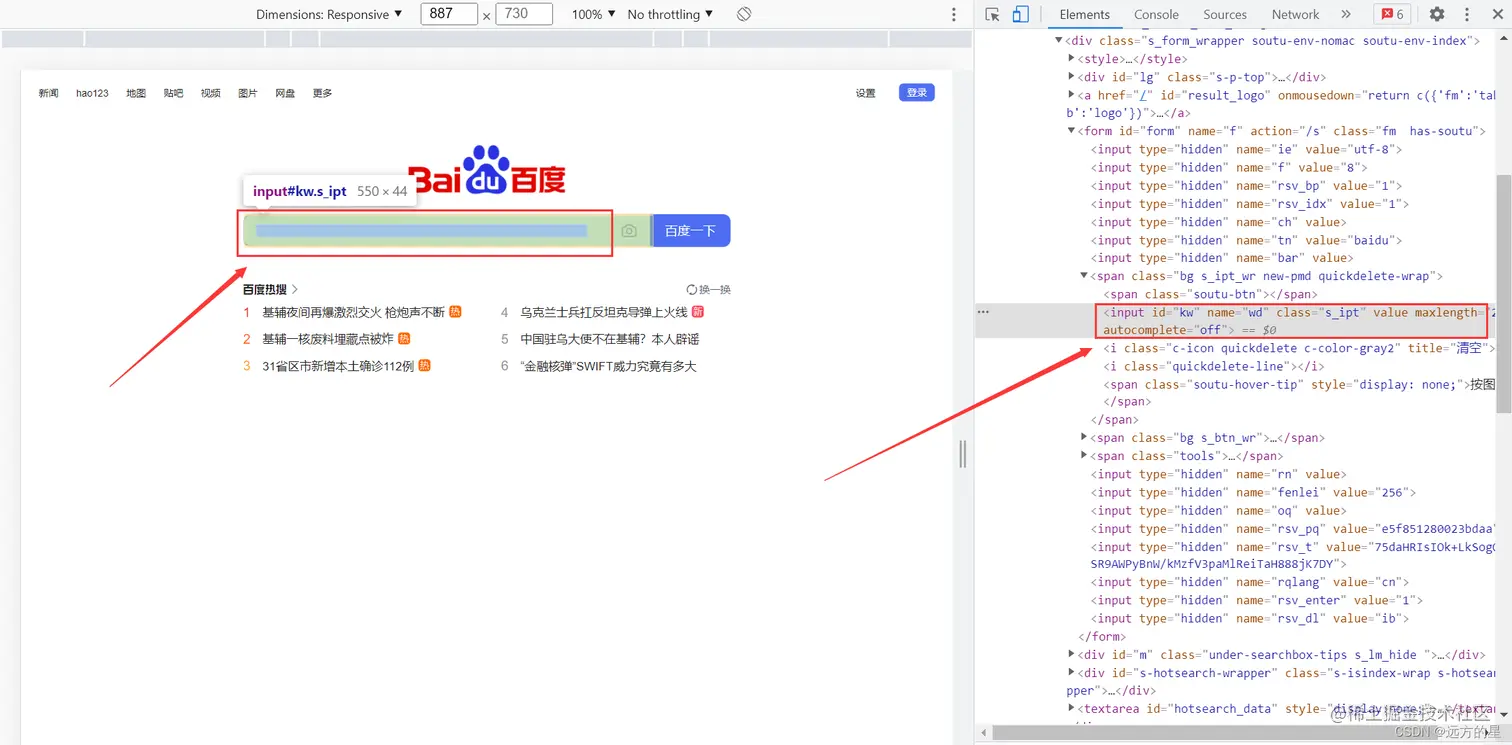Switch to the Console tab
Viewport: 1512px width, 745px height.
1156,14
